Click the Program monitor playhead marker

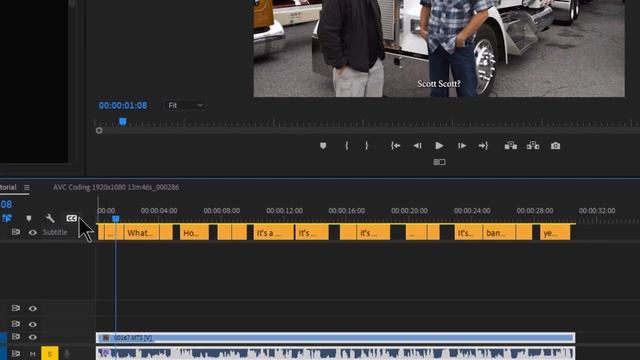coord(122,121)
